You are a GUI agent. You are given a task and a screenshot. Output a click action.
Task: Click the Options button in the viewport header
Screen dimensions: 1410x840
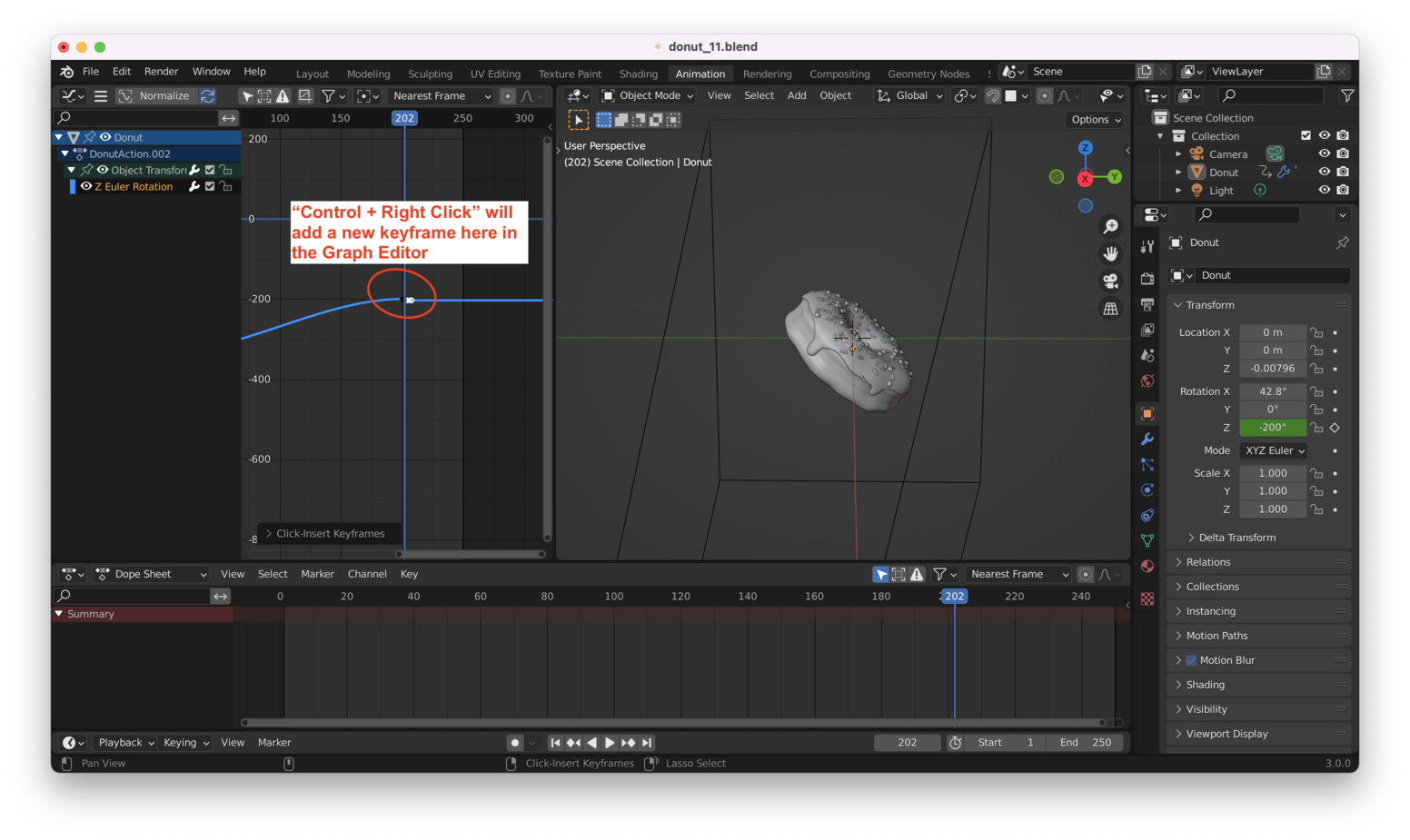click(x=1094, y=119)
